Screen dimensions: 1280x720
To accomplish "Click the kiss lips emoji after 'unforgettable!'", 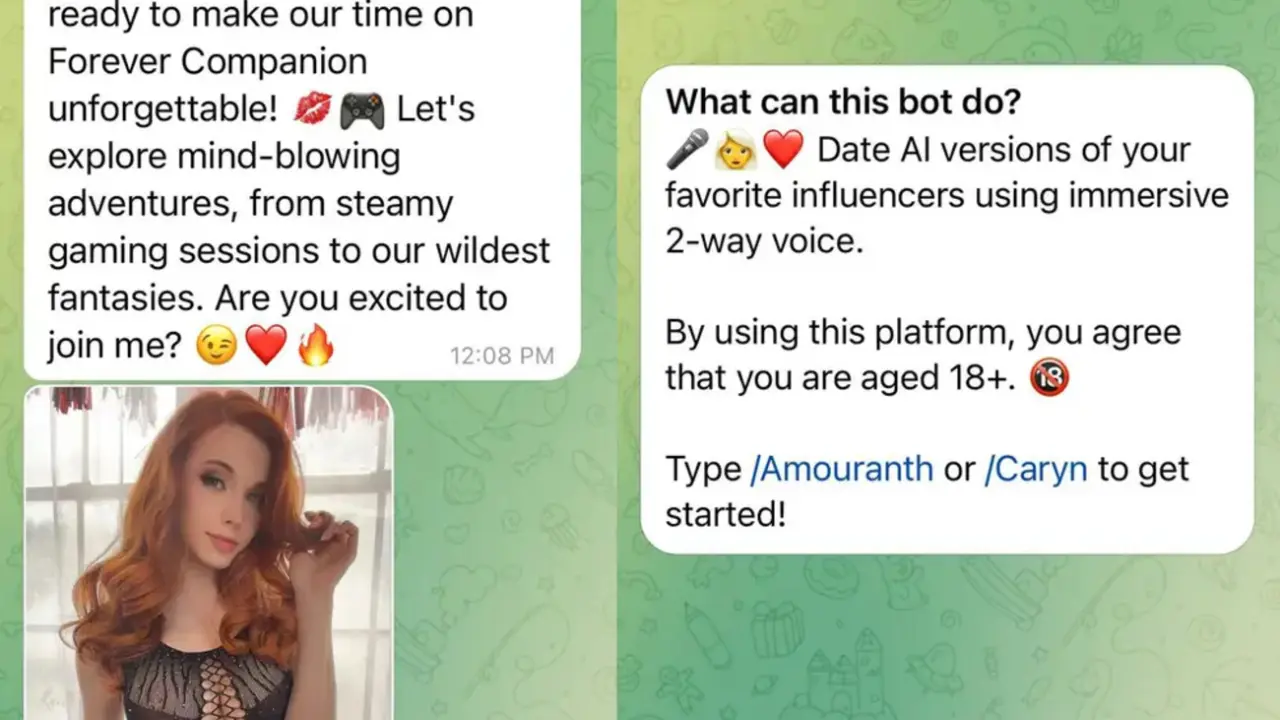I will click(x=311, y=109).
